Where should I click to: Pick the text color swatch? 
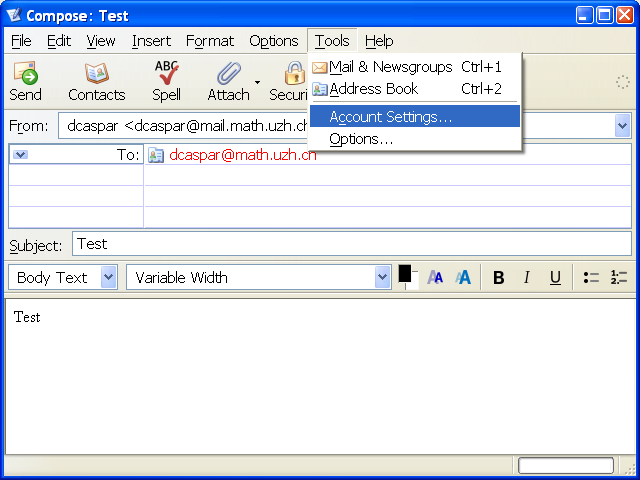(x=405, y=272)
